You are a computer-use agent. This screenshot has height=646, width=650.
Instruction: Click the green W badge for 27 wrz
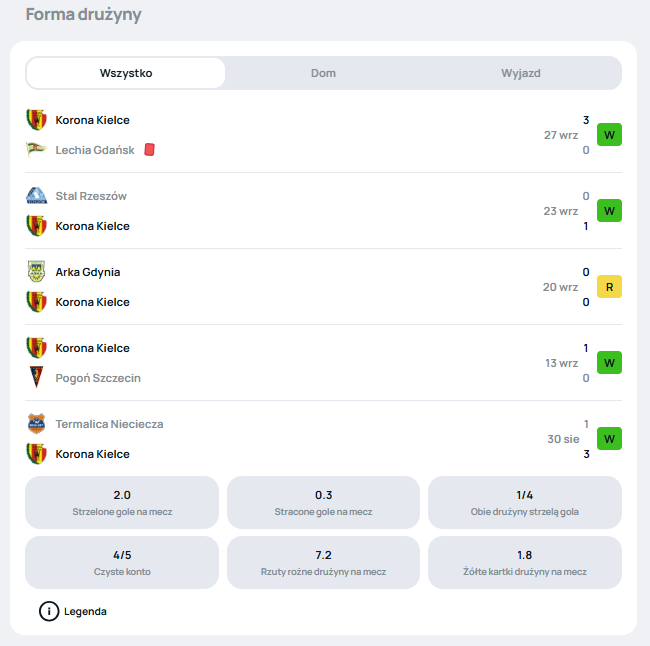pos(609,135)
